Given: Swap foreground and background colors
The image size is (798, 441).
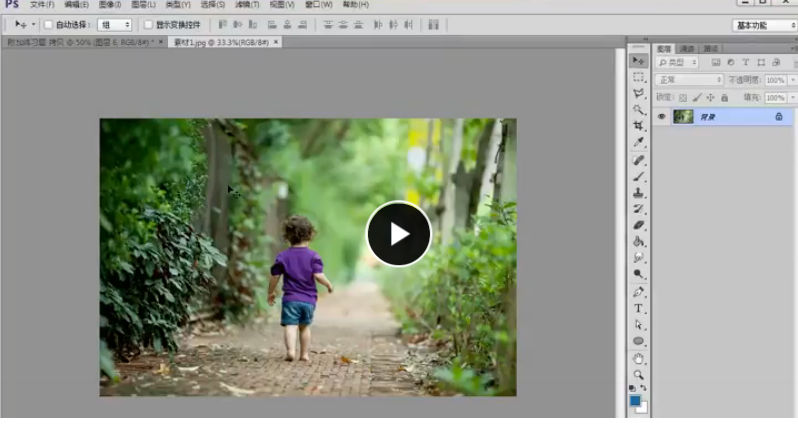Looking at the screenshot, I should point(644,388).
